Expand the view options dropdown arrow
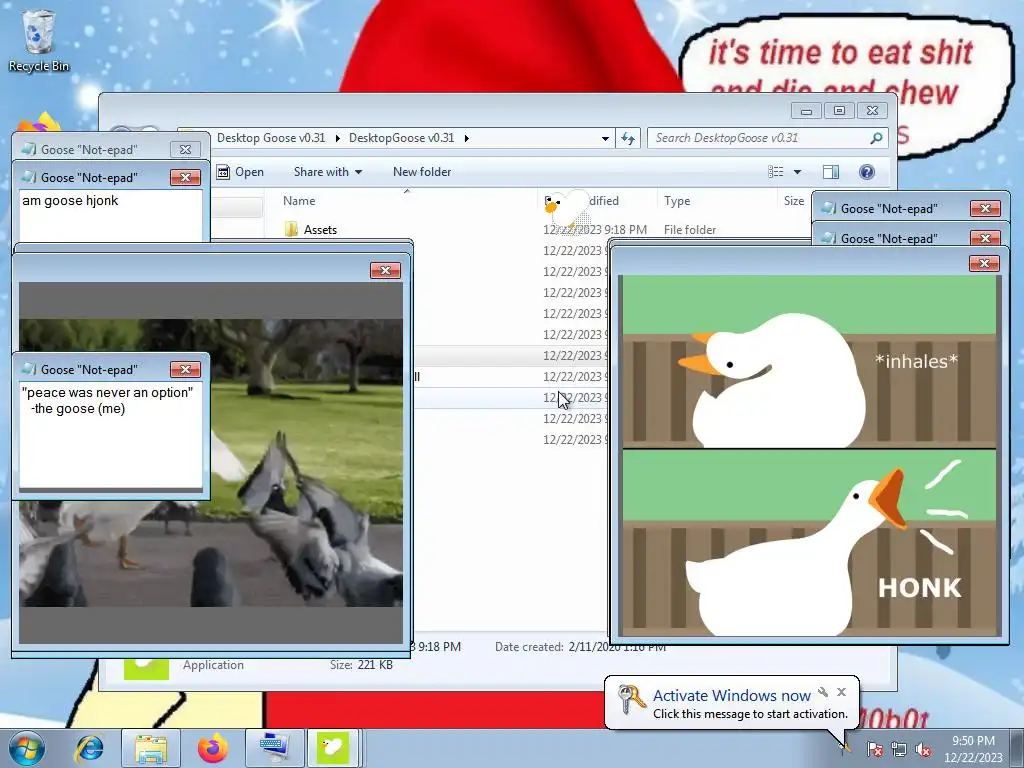This screenshot has height=768, width=1024. pos(797,172)
